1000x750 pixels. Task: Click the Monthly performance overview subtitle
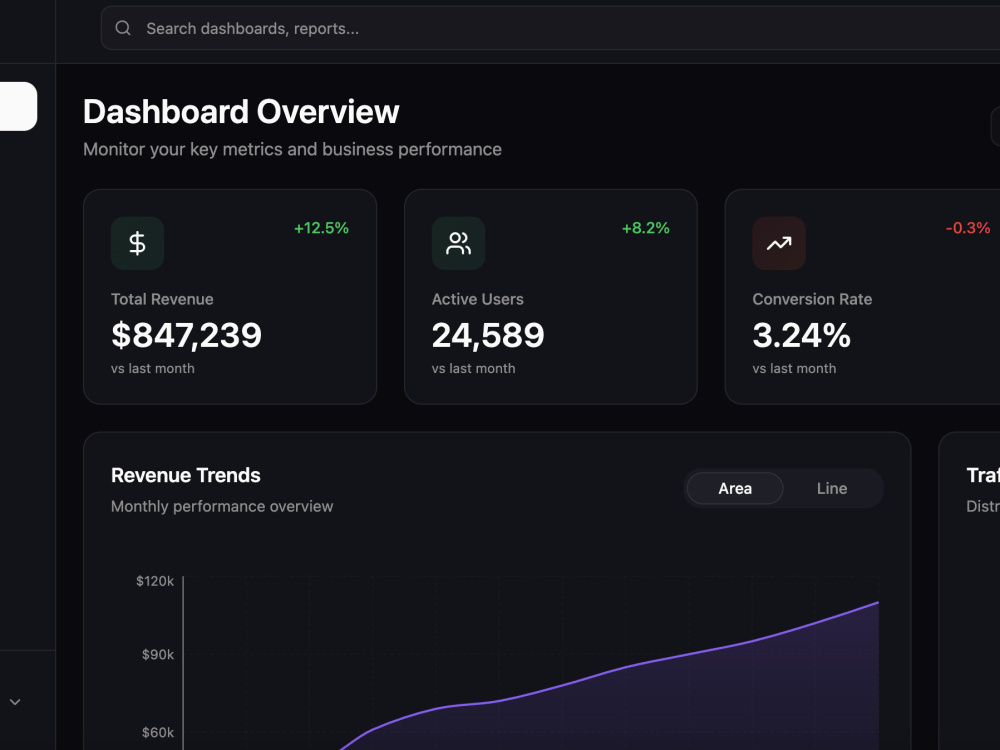pyautogui.click(x=222, y=506)
